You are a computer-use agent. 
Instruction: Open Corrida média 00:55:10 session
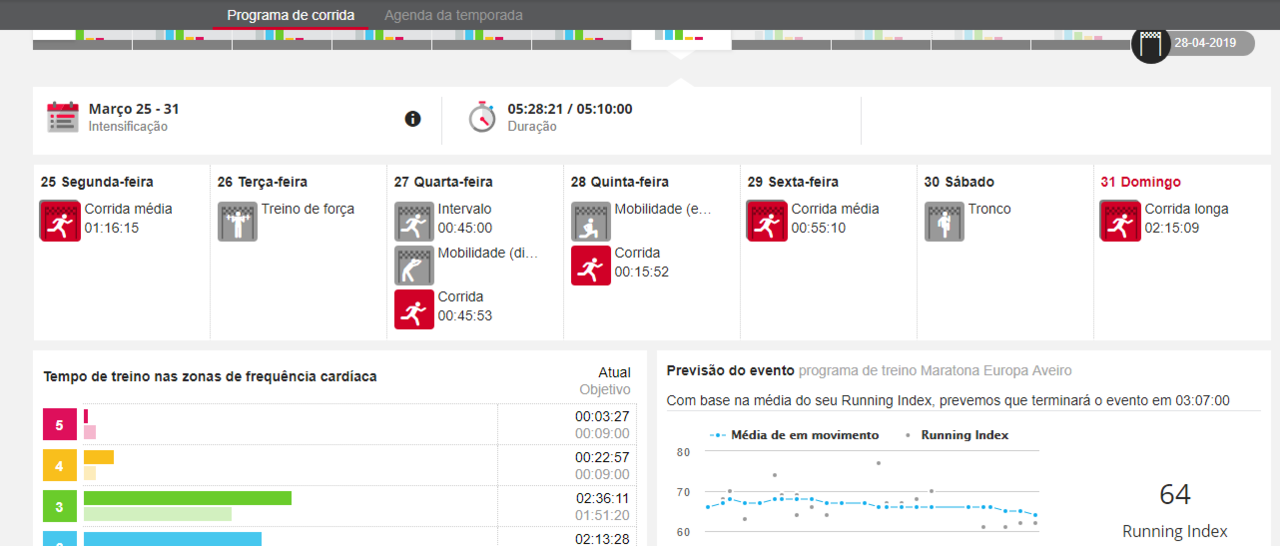(835, 218)
